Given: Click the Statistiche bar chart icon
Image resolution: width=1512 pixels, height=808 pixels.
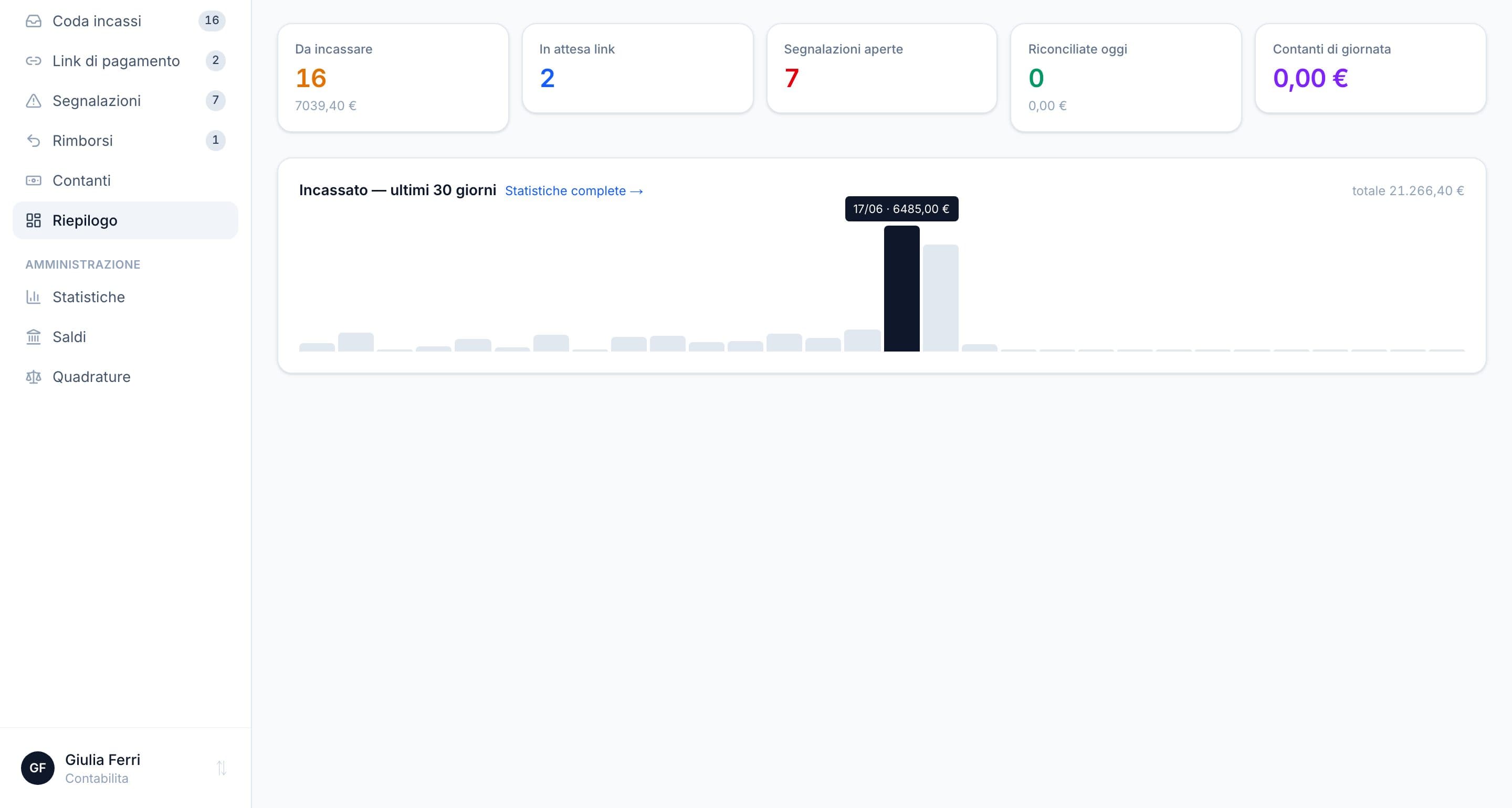Looking at the screenshot, I should 34,297.
